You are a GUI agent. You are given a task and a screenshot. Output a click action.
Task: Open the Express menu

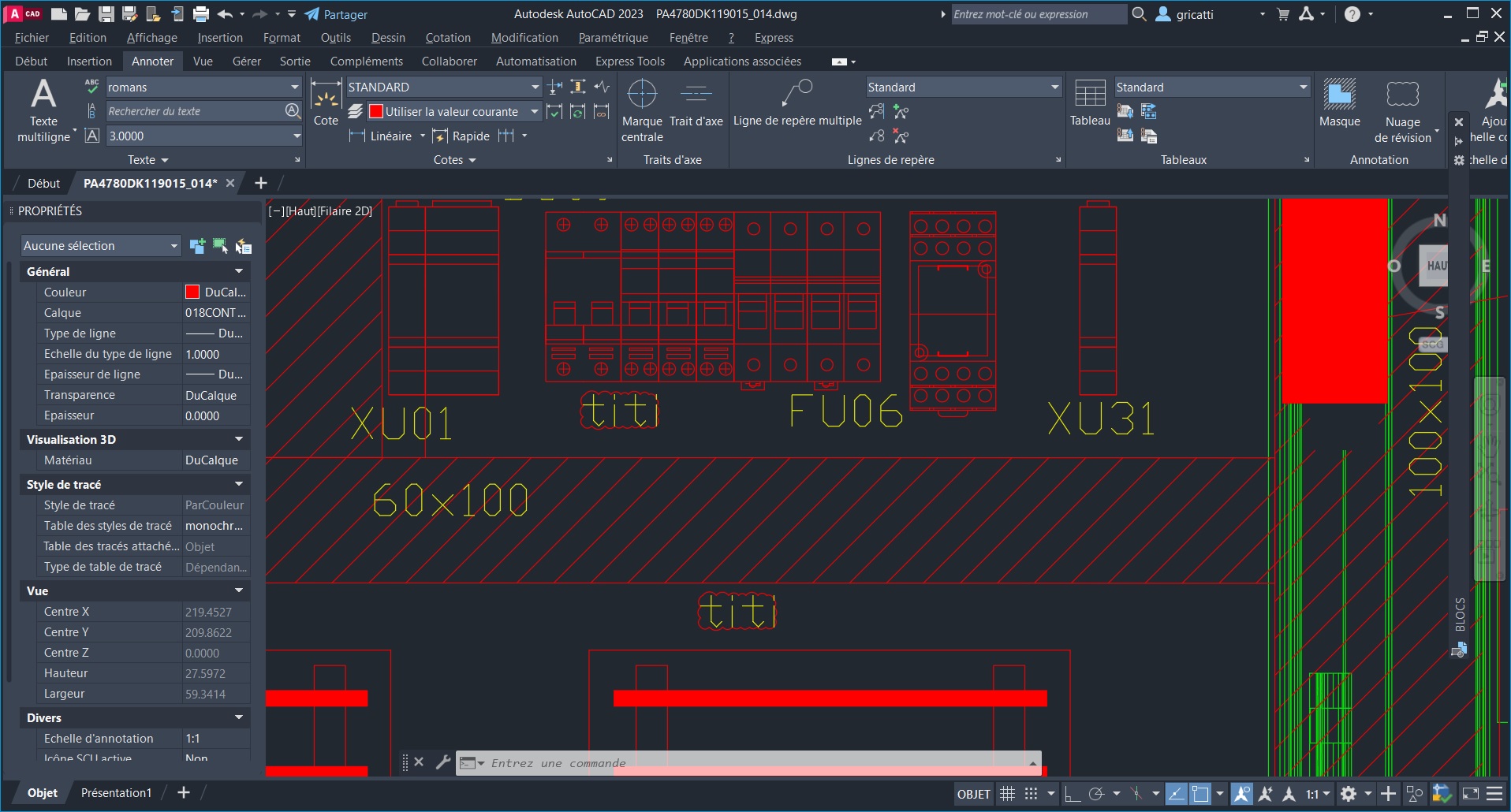click(x=773, y=37)
